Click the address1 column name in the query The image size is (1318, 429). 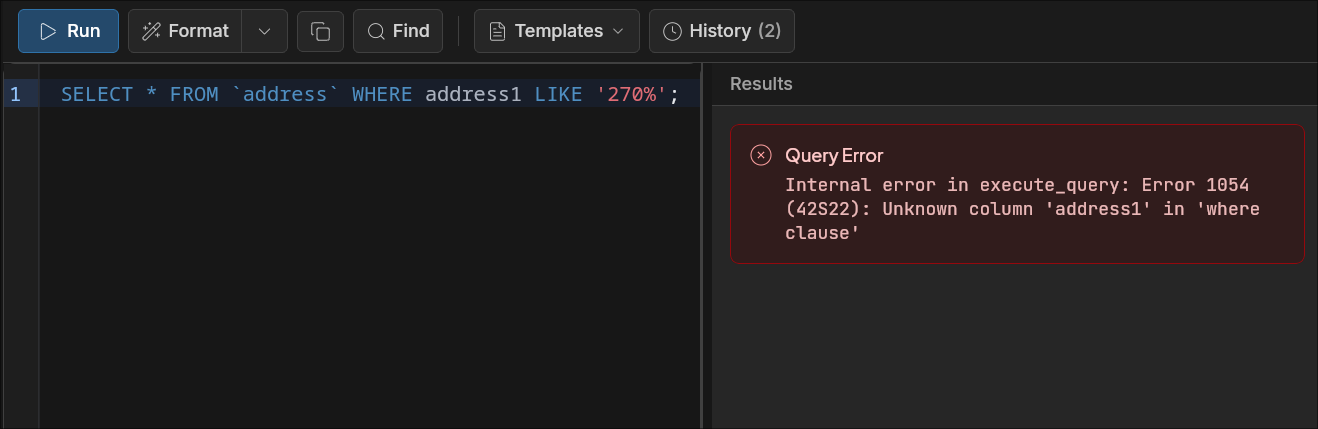click(x=473, y=95)
